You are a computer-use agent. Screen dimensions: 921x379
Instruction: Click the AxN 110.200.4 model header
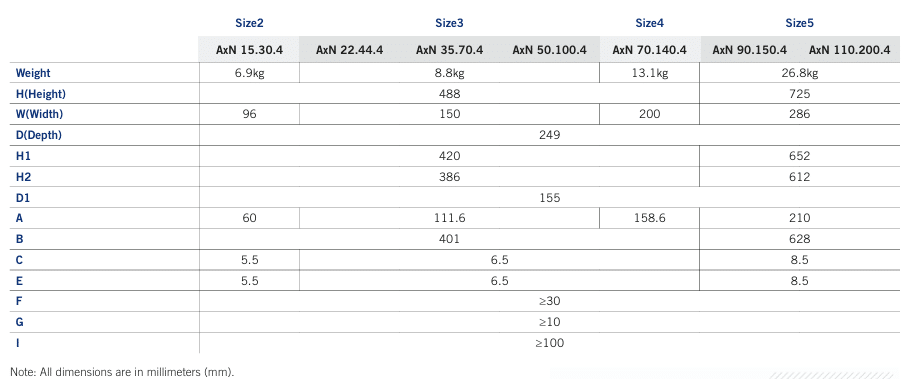pyautogui.click(x=849, y=50)
